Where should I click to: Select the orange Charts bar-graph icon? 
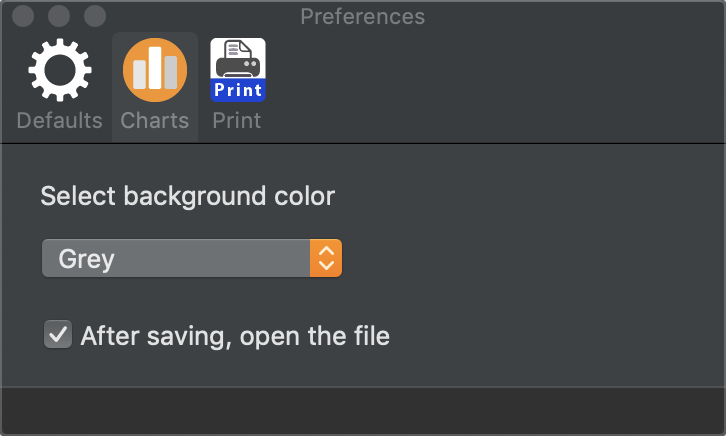155,70
